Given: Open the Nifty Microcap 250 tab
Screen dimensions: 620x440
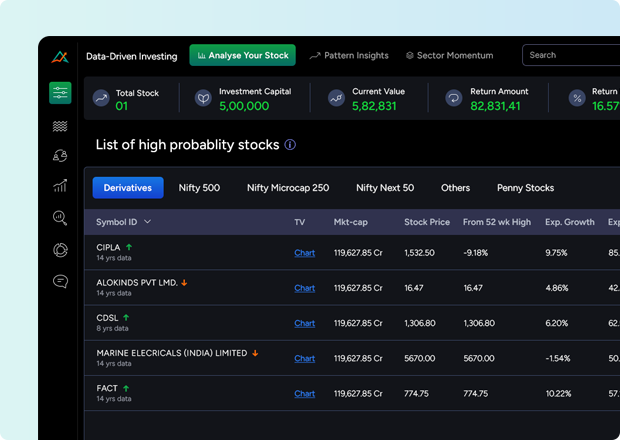Looking at the screenshot, I should (288, 188).
